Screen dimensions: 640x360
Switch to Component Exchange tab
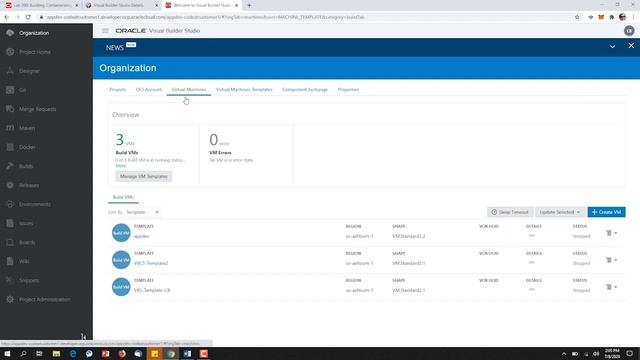(x=305, y=89)
